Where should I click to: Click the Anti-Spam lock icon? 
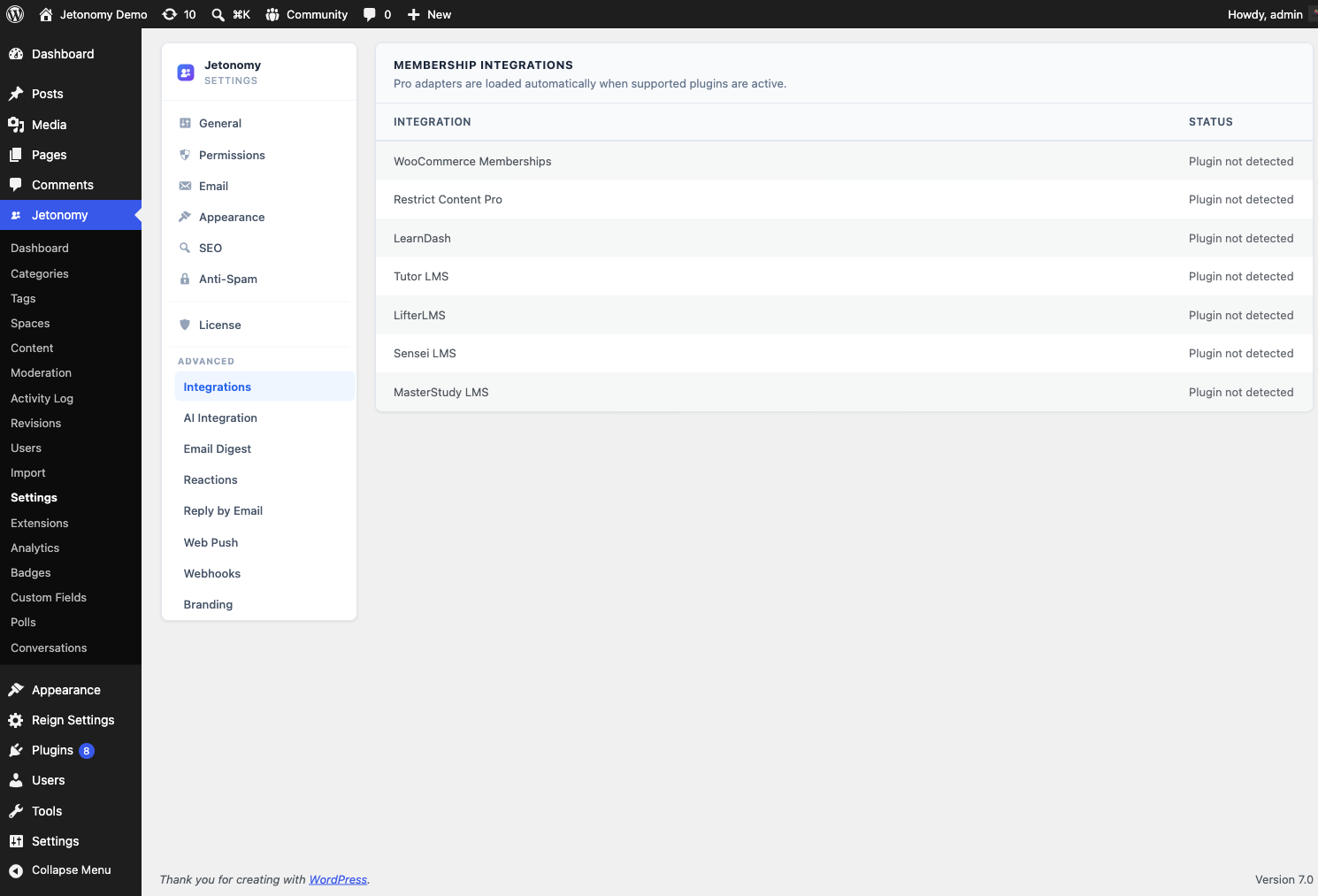[185, 279]
